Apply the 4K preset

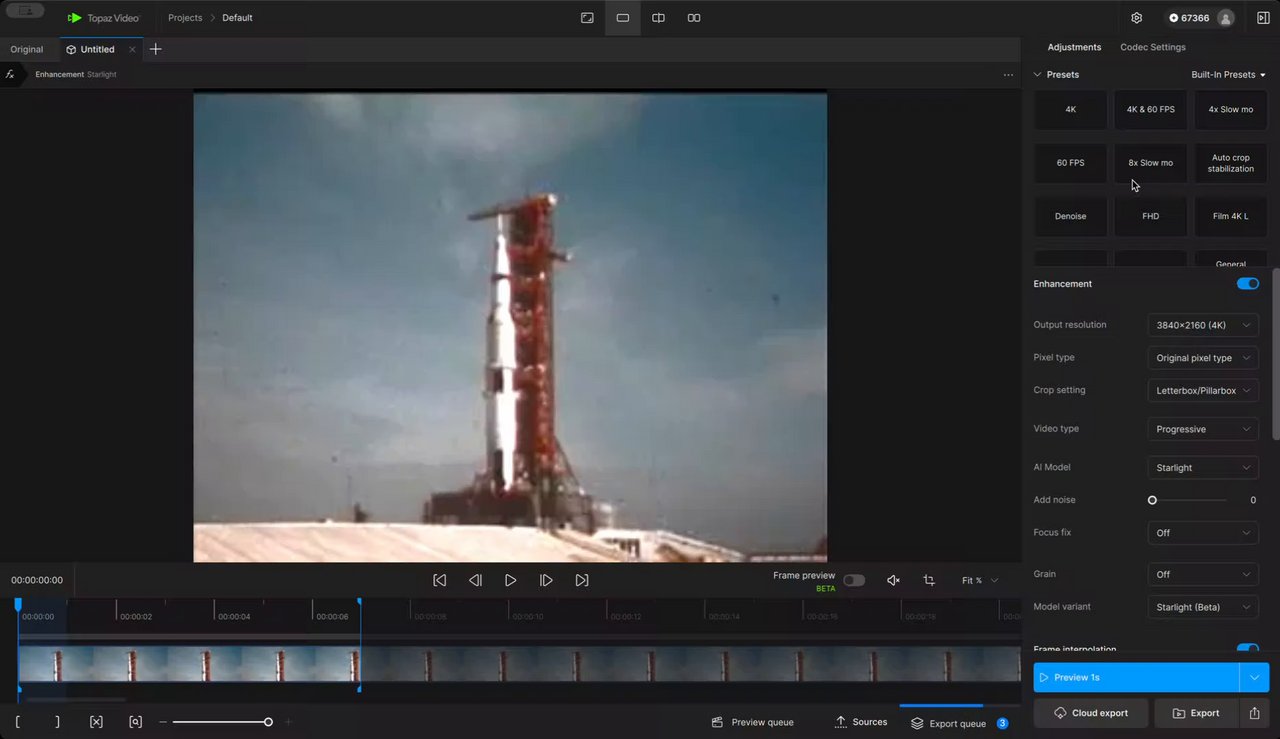point(1071,110)
